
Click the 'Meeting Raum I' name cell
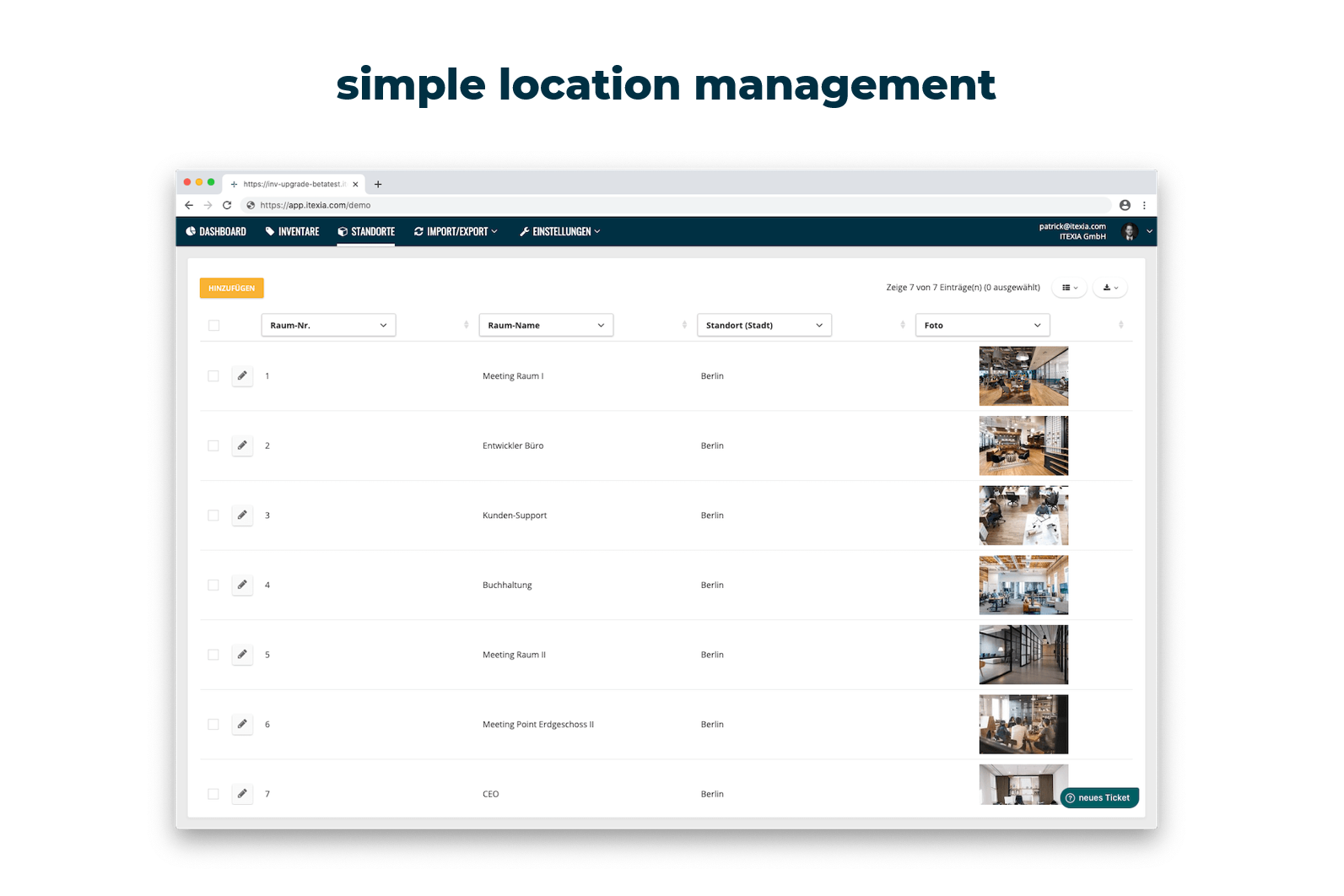pos(513,376)
